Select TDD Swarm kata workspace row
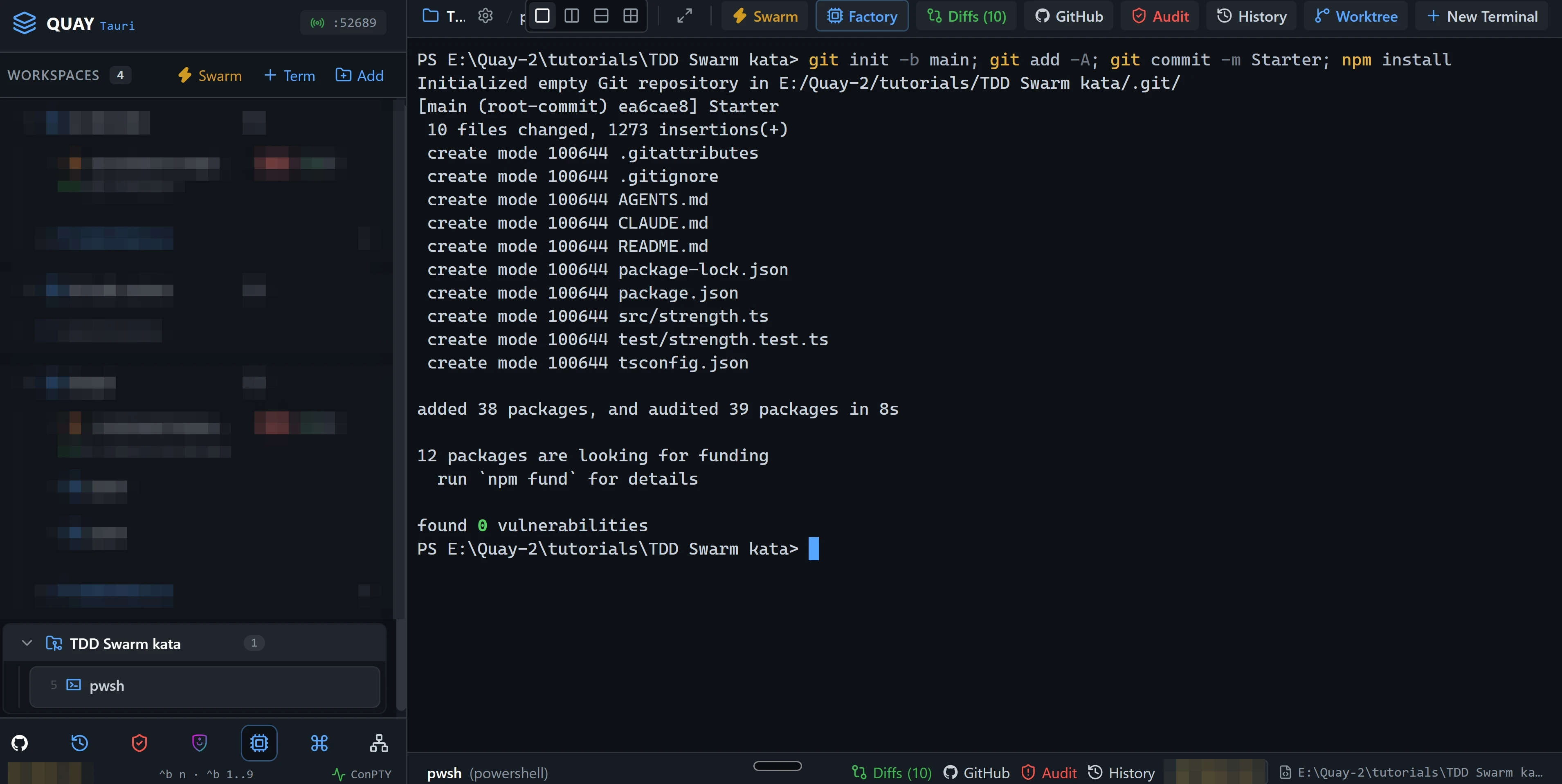This screenshot has height=784, width=1562. pos(195,643)
